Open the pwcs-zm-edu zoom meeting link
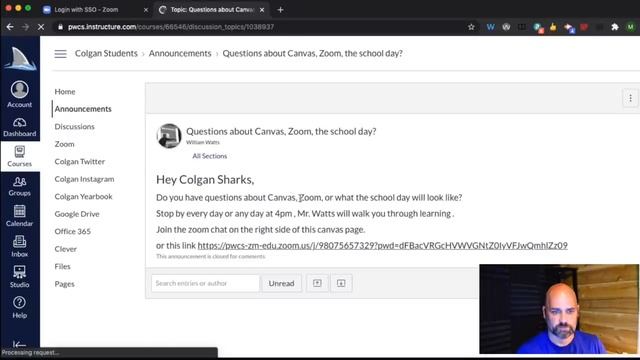 382,245
